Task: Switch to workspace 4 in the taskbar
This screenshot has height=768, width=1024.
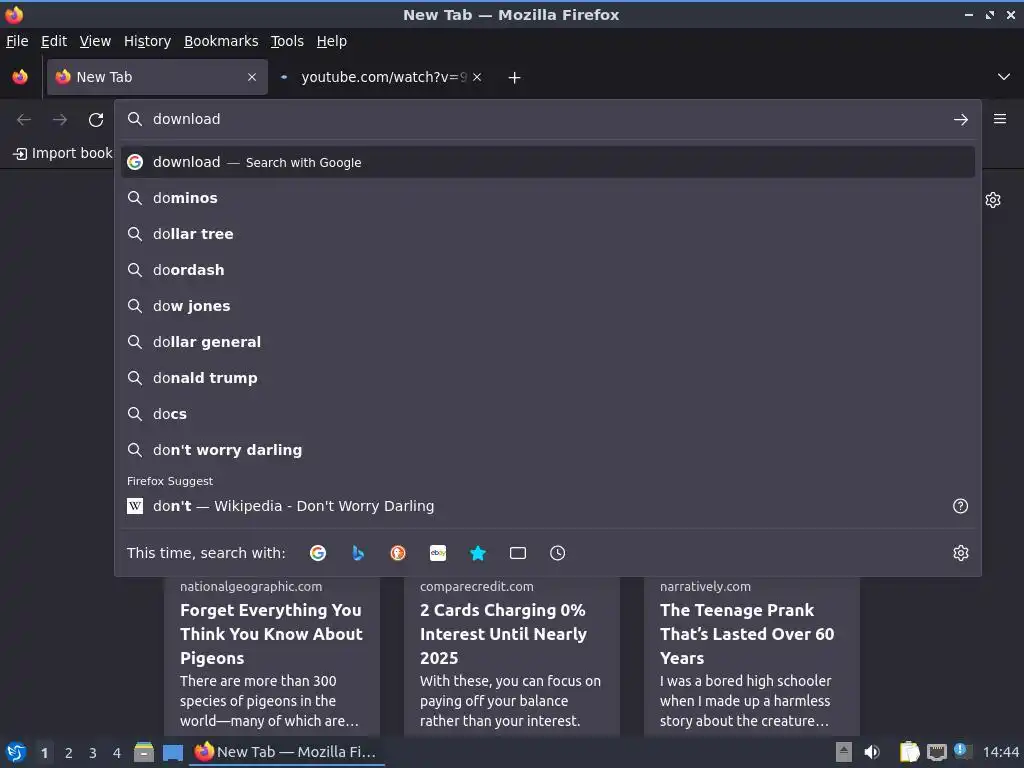Action: click(x=117, y=753)
